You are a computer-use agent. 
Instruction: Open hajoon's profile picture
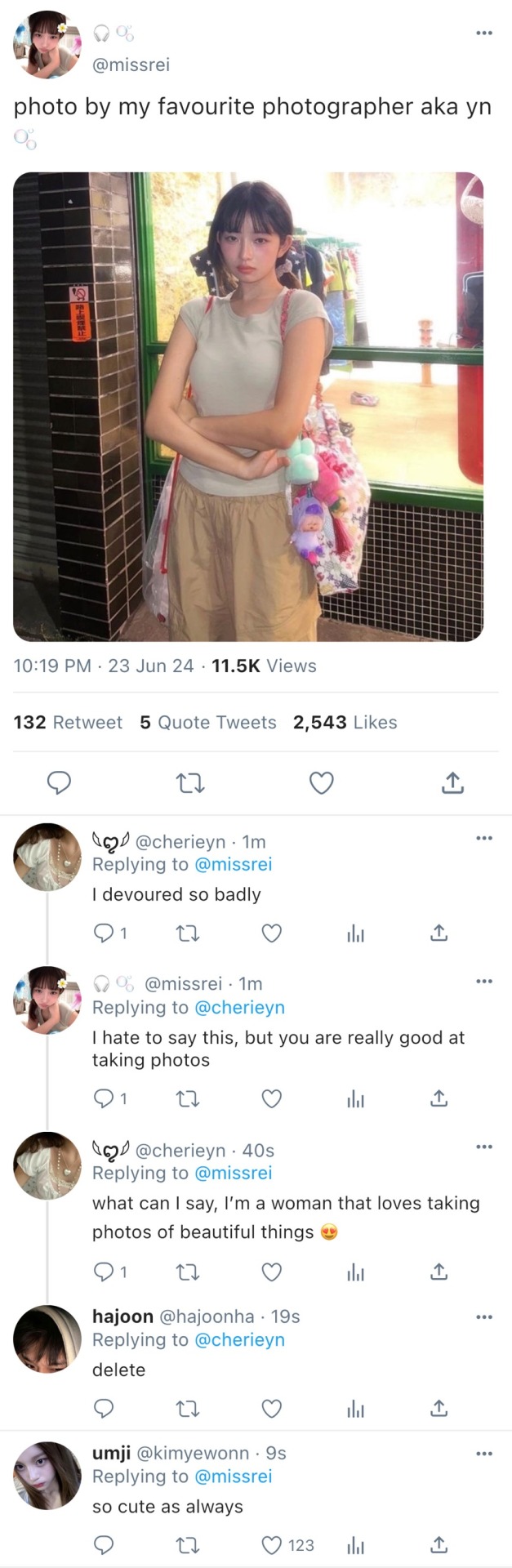tap(47, 1339)
